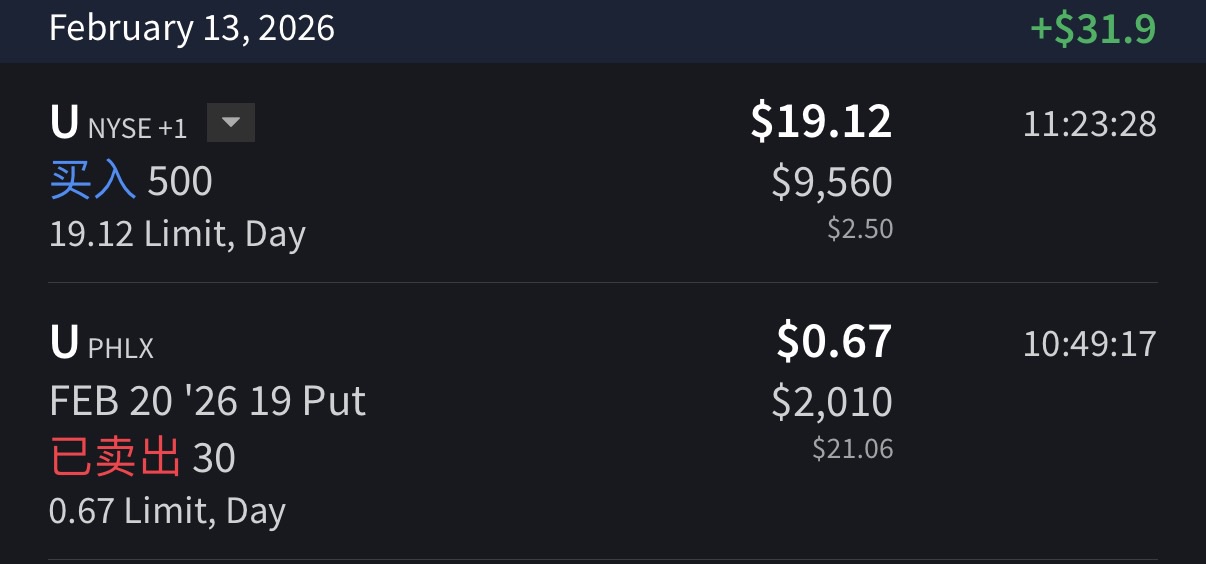Click the $21.06 commission amount
The width and height of the screenshot is (1206, 564).
(x=853, y=449)
